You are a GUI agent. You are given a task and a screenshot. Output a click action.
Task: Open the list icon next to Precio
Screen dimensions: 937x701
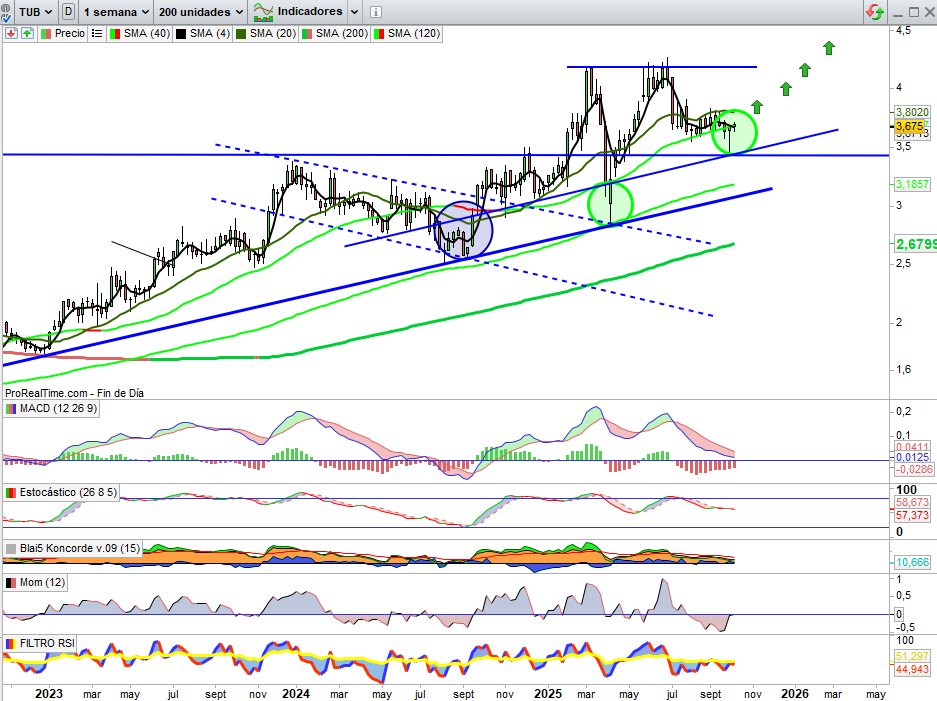96,33
